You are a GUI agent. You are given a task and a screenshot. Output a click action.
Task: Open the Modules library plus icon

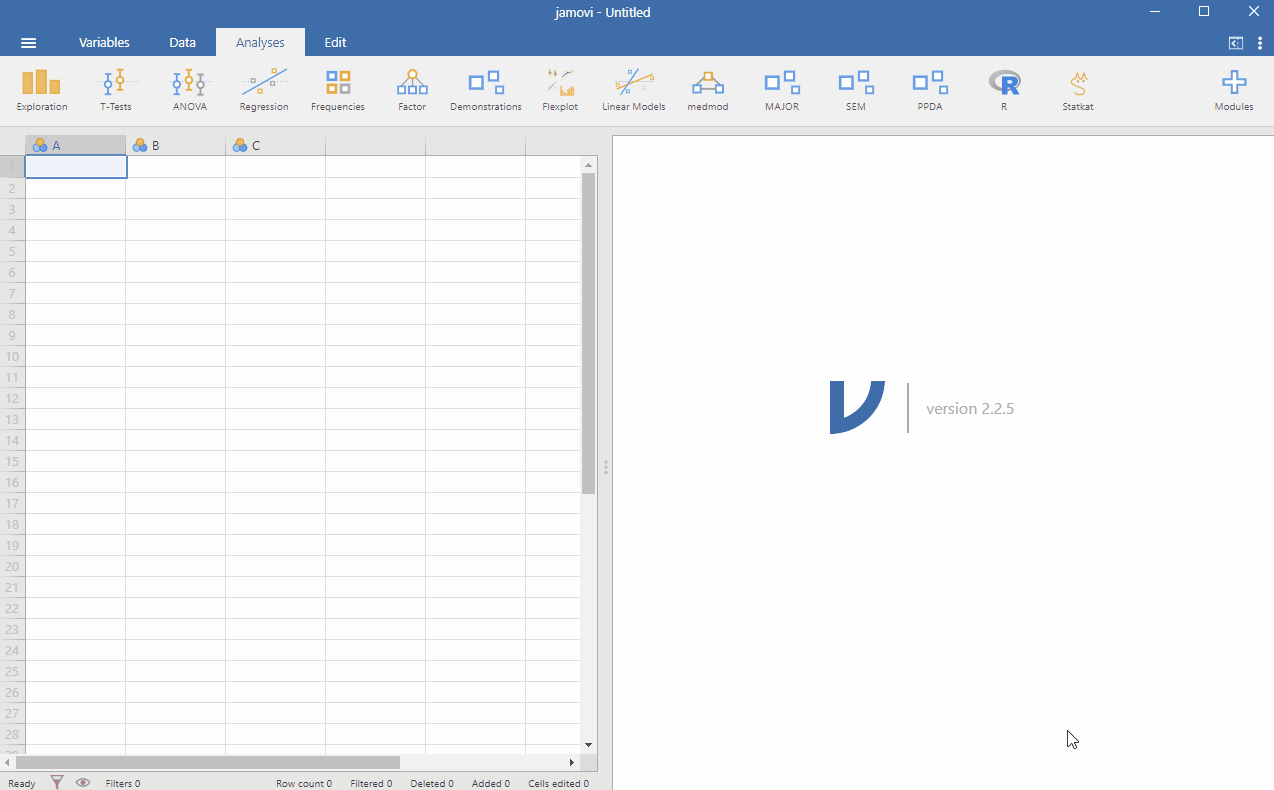(1234, 90)
